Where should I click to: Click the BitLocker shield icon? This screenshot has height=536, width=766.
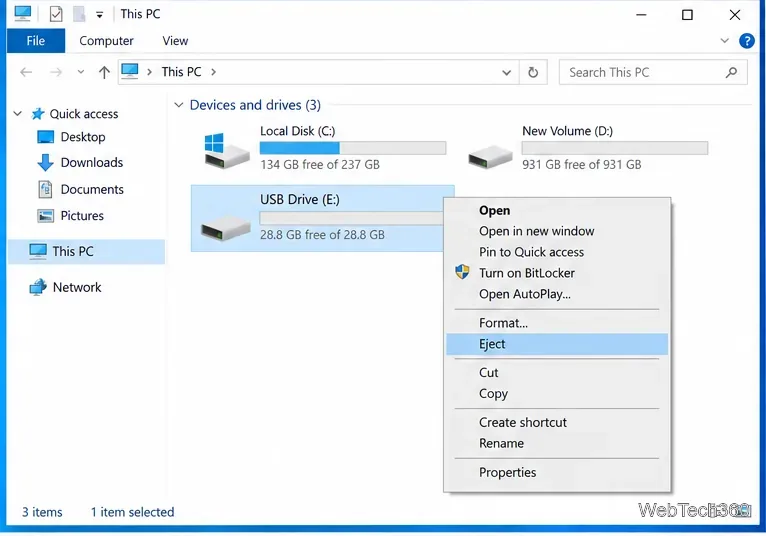462,272
